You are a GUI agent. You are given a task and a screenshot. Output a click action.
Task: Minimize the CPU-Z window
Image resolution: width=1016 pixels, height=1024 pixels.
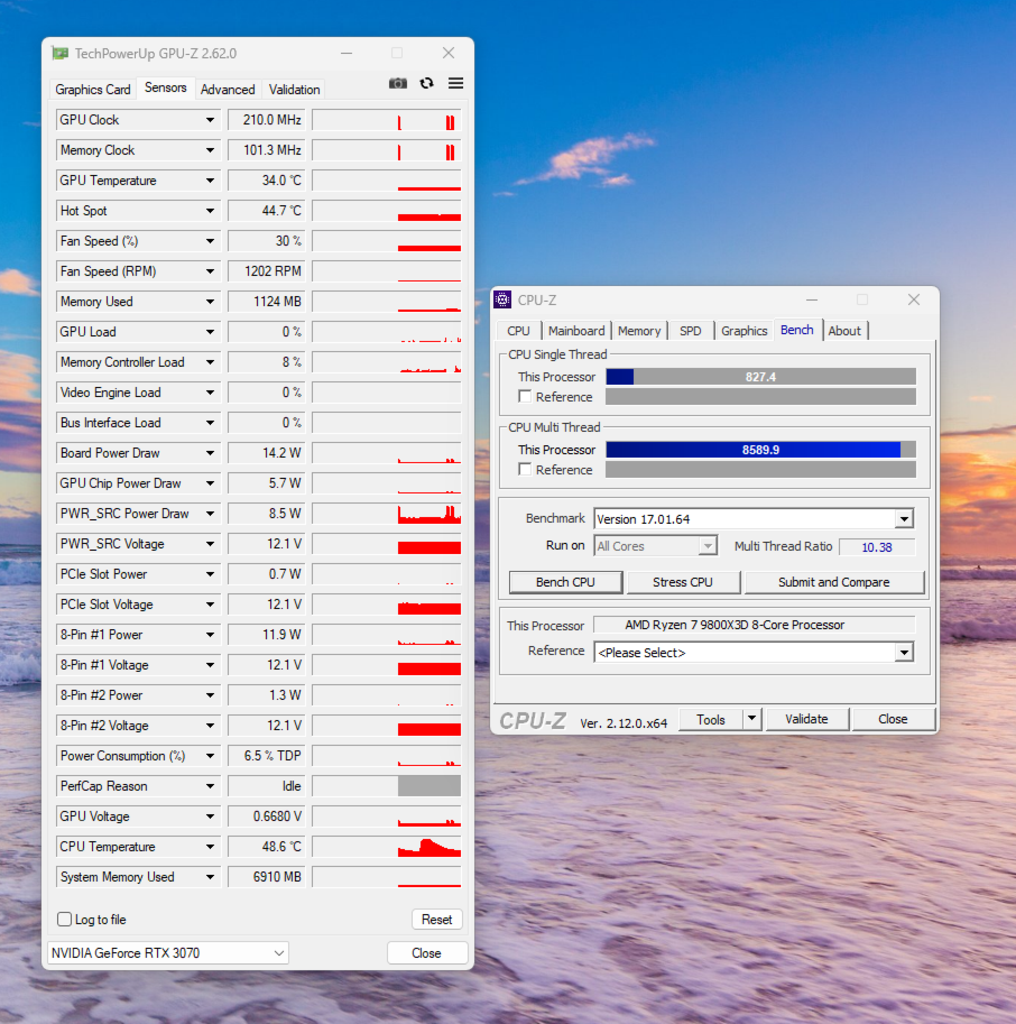812,300
